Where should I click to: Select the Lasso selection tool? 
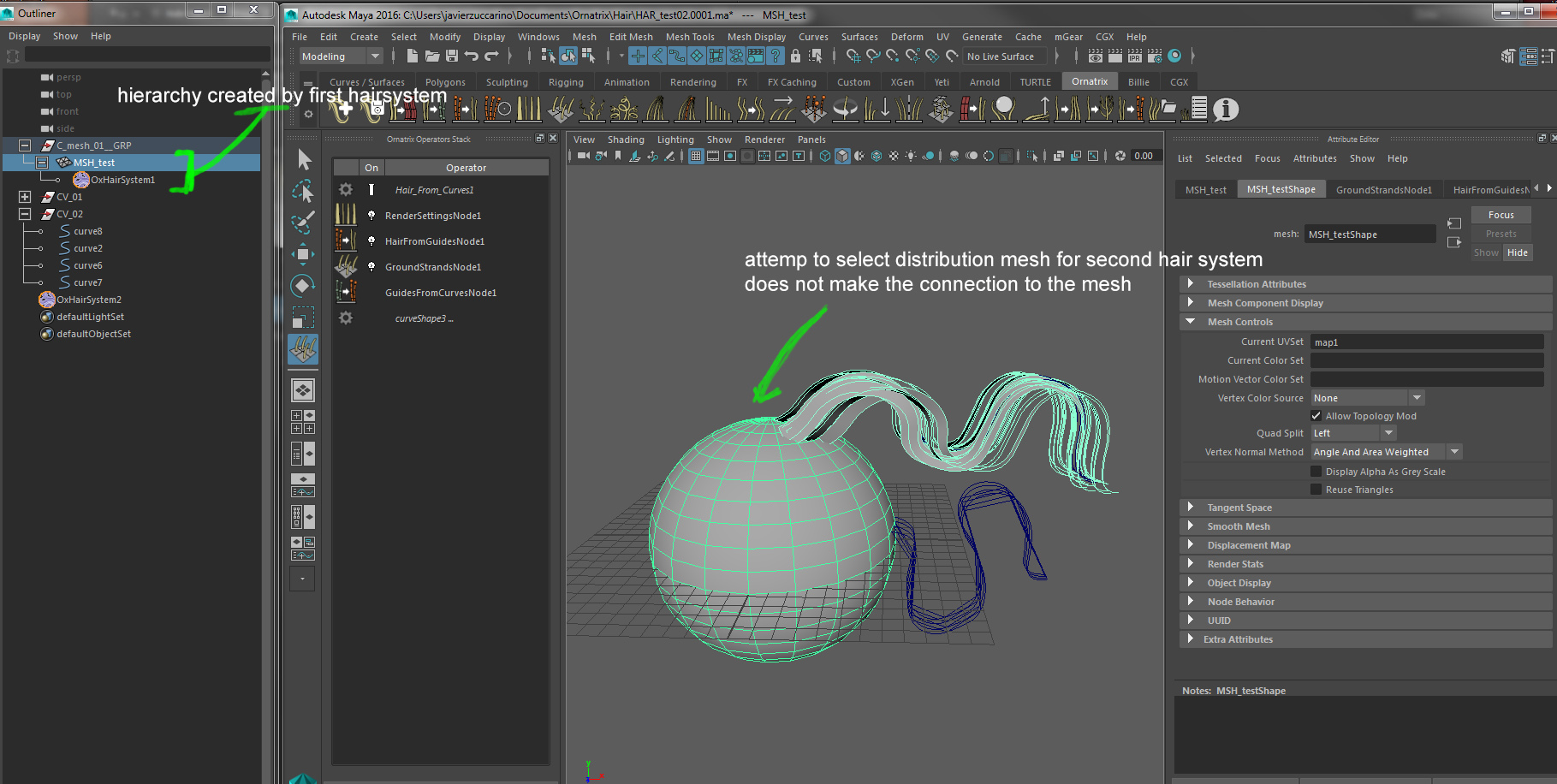pyautogui.click(x=303, y=191)
